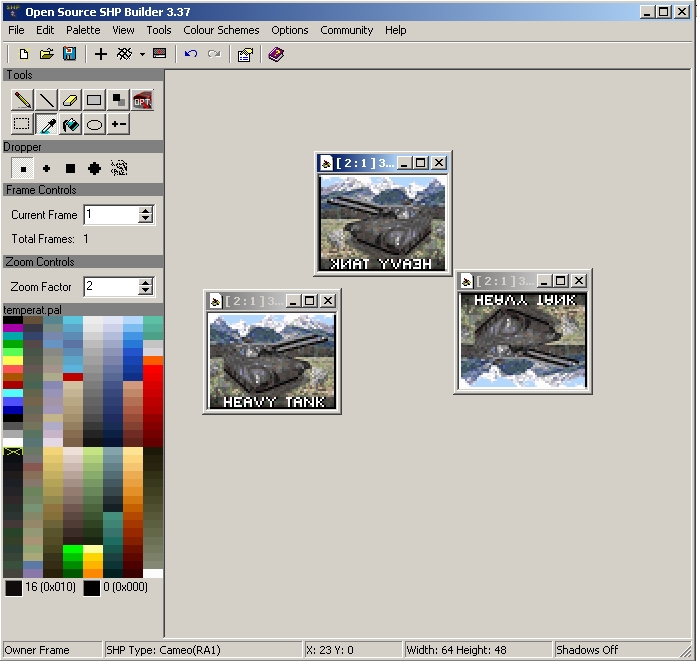The image size is (697, 661).
Task: Open the preferences clipboard icon
Action: pyautogui.click(x=245, y=55)
